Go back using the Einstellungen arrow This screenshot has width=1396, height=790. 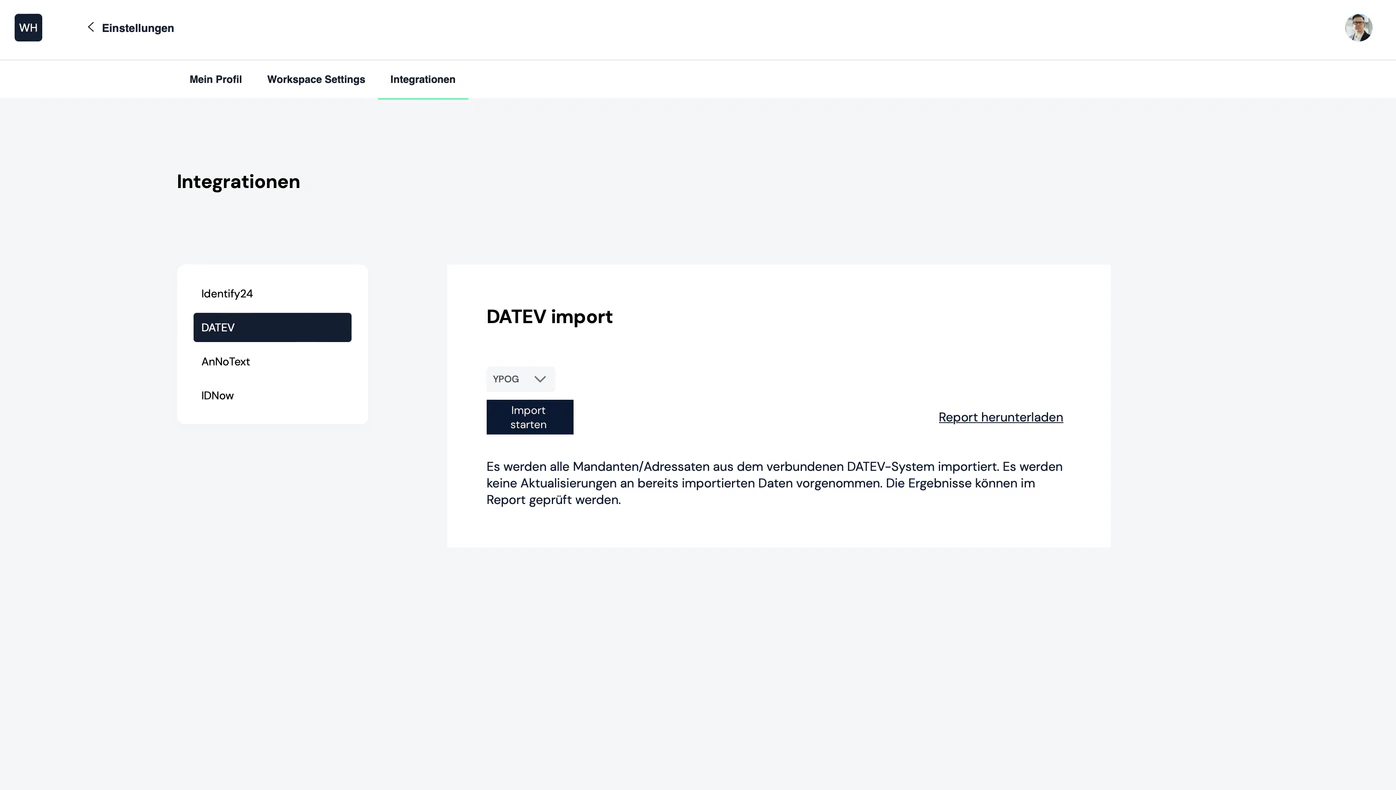pos(90,27)
